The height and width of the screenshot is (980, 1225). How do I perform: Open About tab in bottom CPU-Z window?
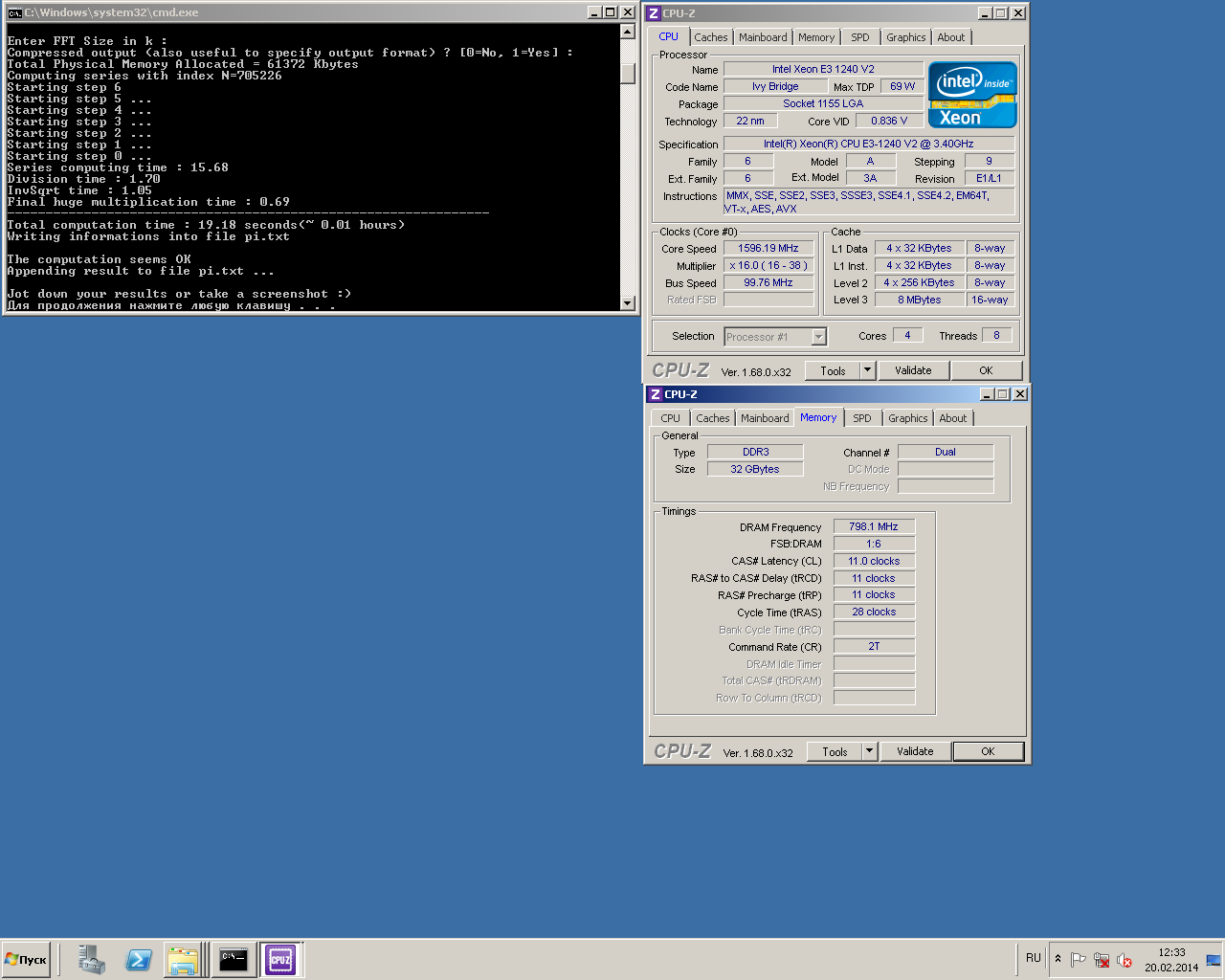pyautogui.click(x=953, y=418)
